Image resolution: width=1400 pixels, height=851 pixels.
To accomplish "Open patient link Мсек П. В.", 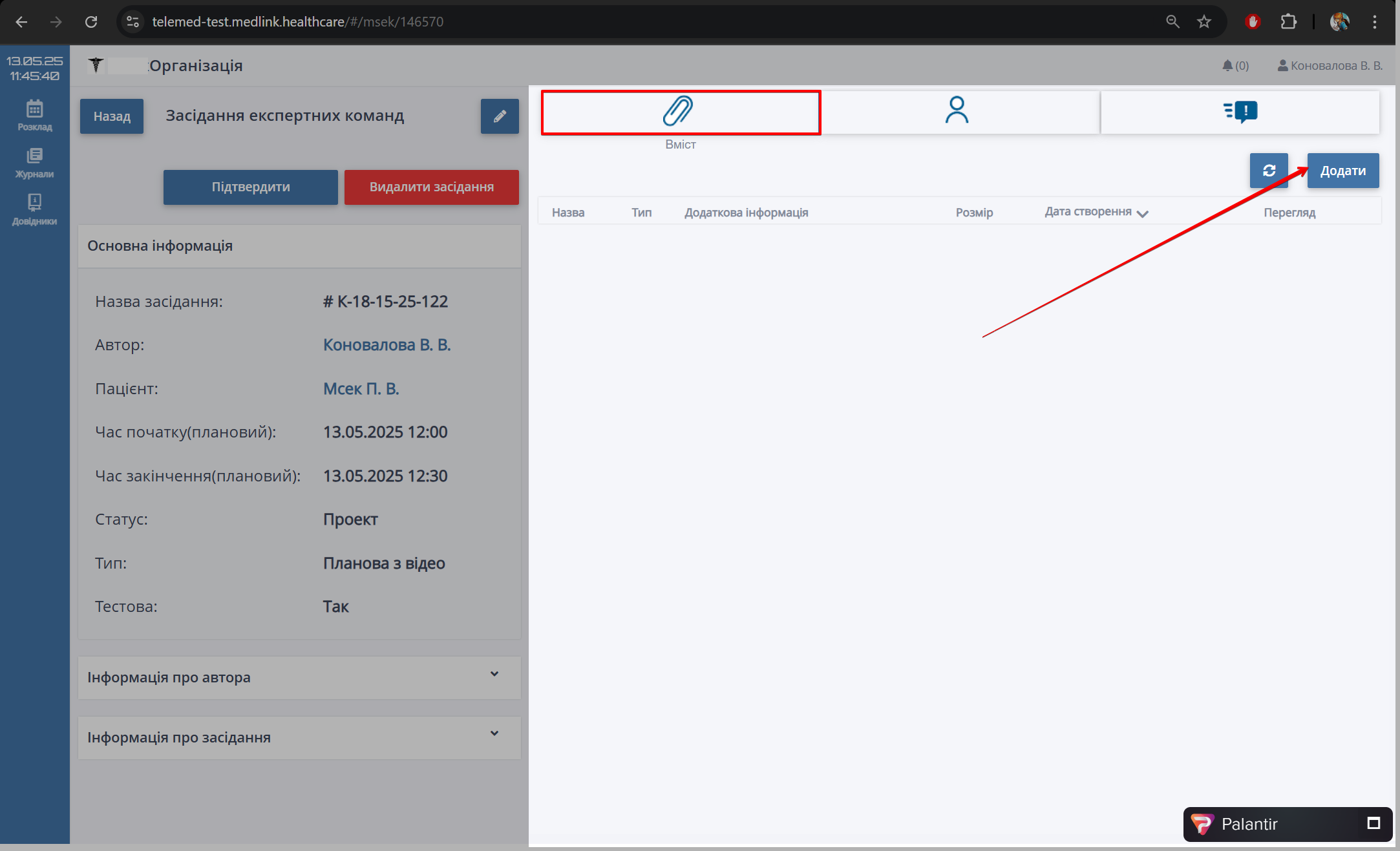I will pos(361,388).
